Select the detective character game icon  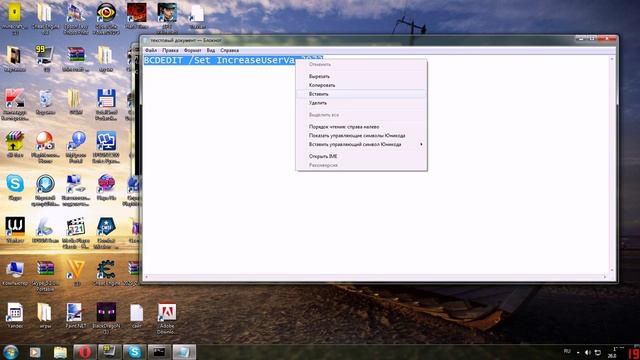pos(167,18)
